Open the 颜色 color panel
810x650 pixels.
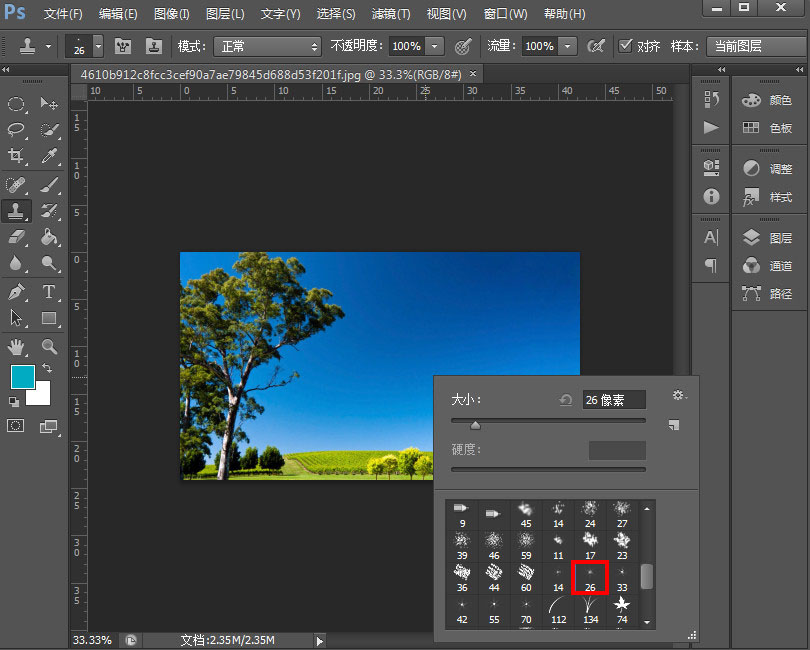tap(767, 100)
